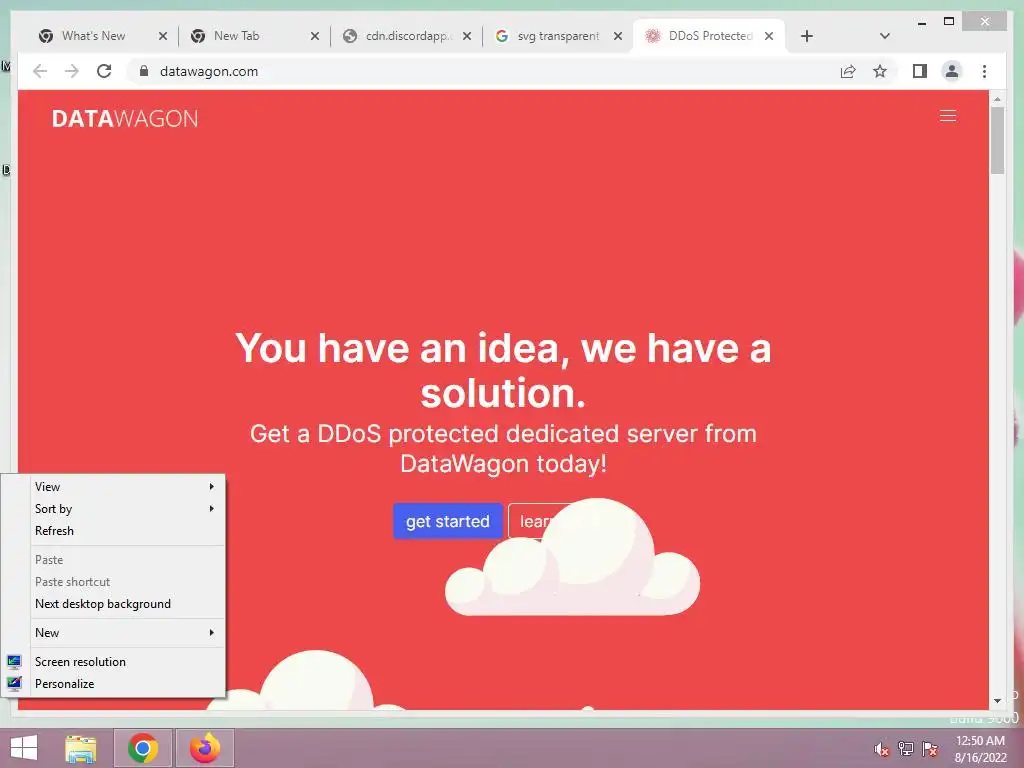Click the scrollbar down arrow
The image size is (1024, 768).
(997, 701)
